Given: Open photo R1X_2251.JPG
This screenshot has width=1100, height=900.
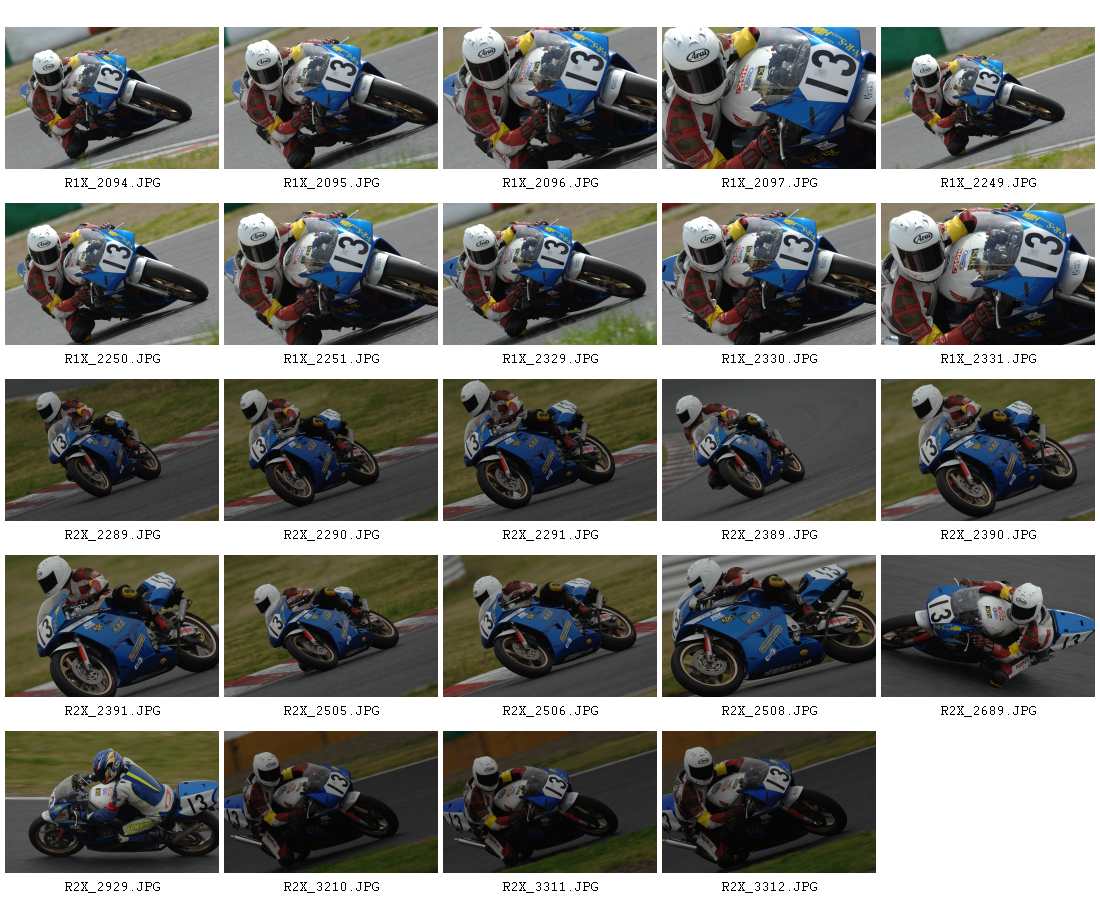Looking at the screenshot, I should tap(331, 274).
